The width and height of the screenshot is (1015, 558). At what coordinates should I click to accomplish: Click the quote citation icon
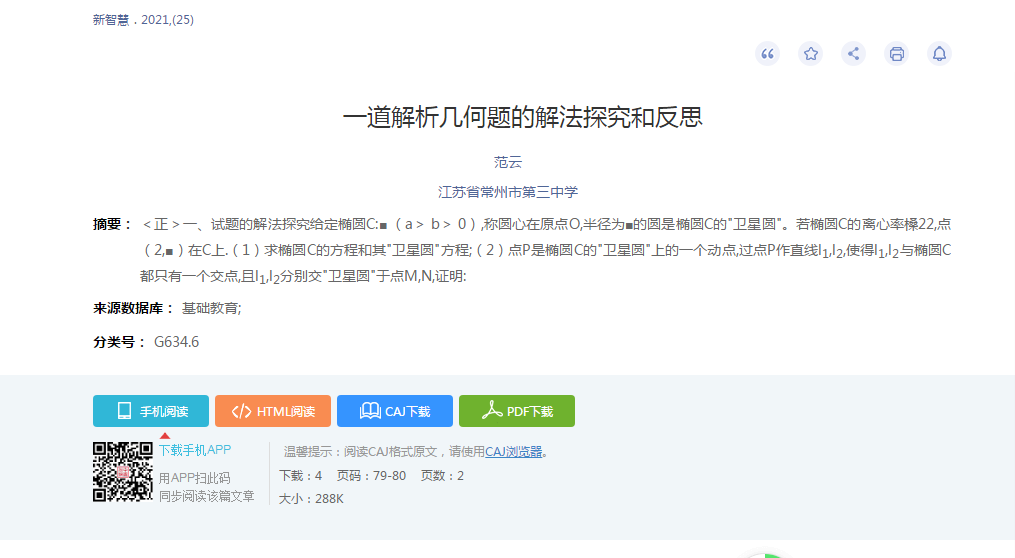768,54
